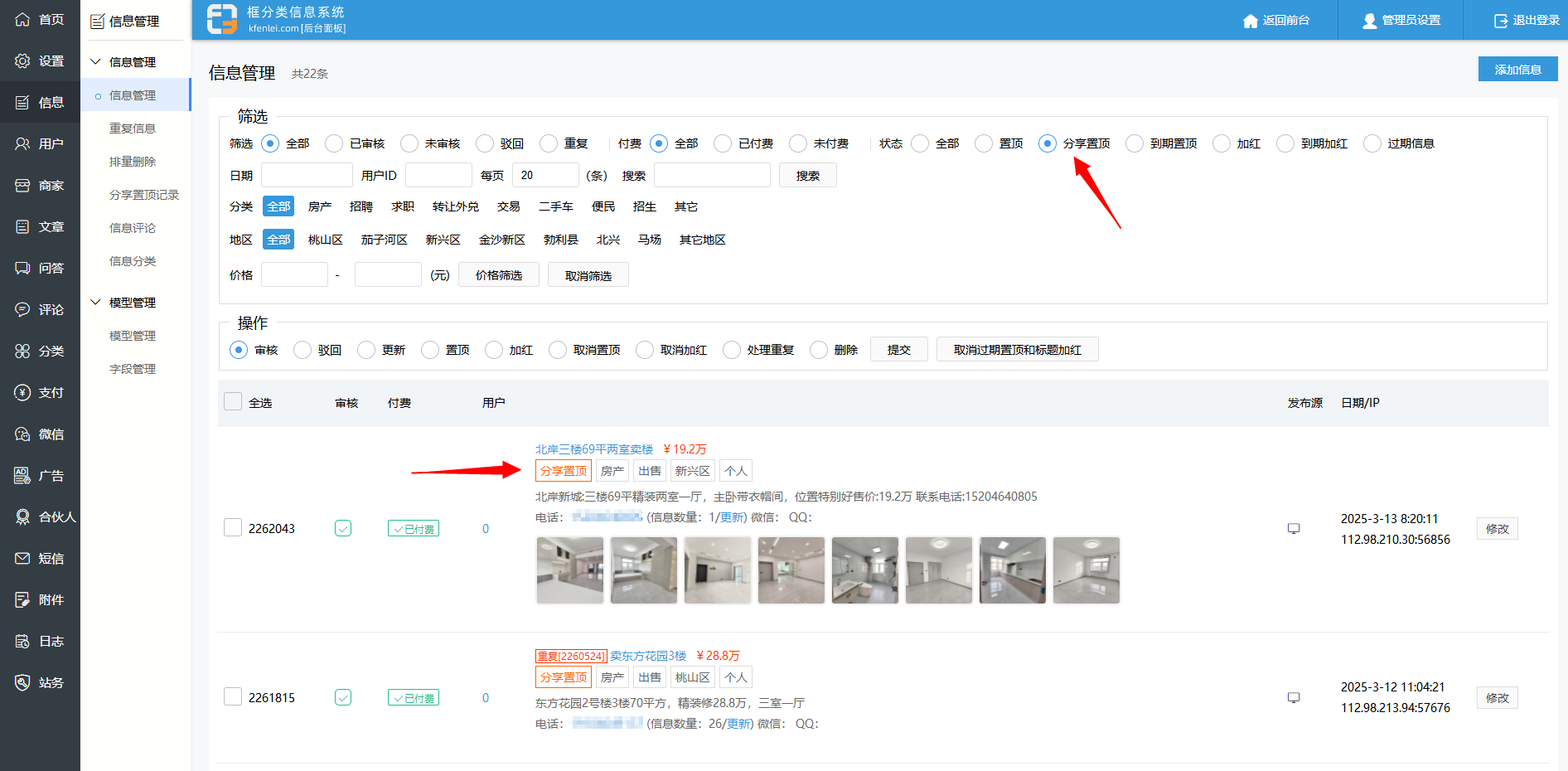Open 分享置顶记录 in the submenu
The height and width of the screenshot is (771, 1568).
coord(144,195)
